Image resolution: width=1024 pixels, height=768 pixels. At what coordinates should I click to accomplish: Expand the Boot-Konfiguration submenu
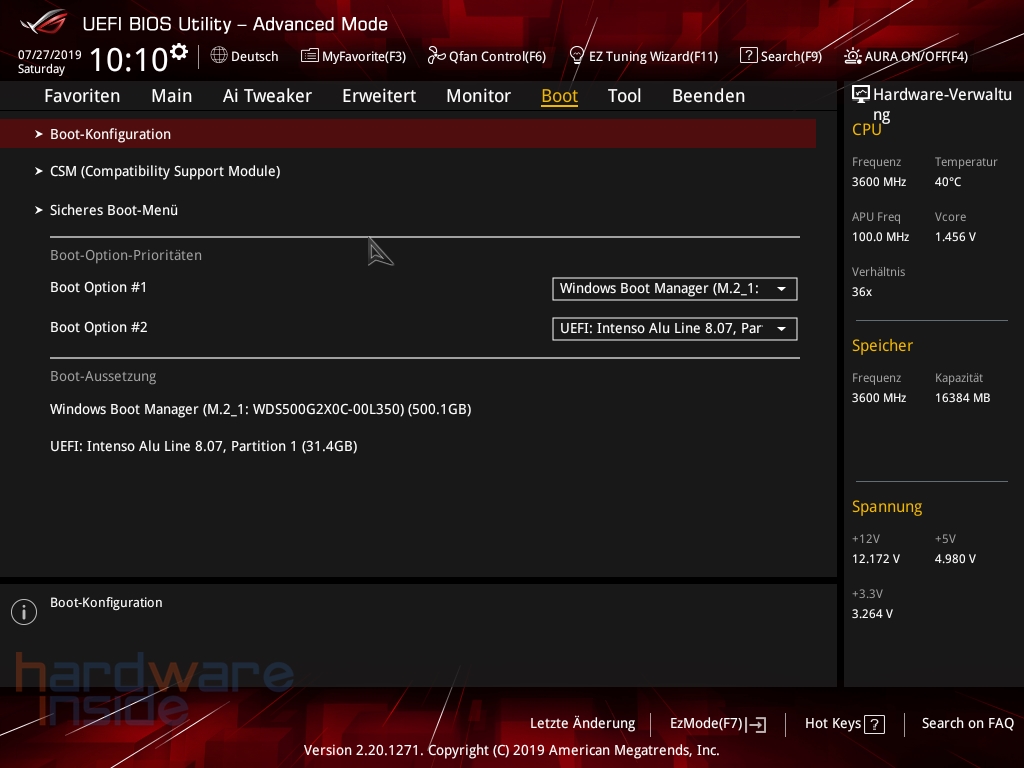point(408,134)
